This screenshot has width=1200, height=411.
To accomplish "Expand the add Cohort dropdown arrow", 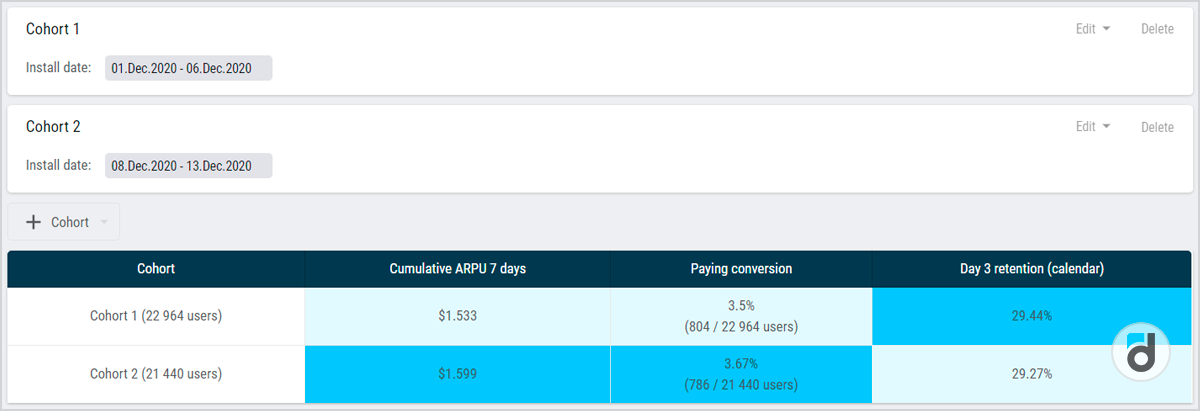I will pyautogui.click(x=104, y=222).
